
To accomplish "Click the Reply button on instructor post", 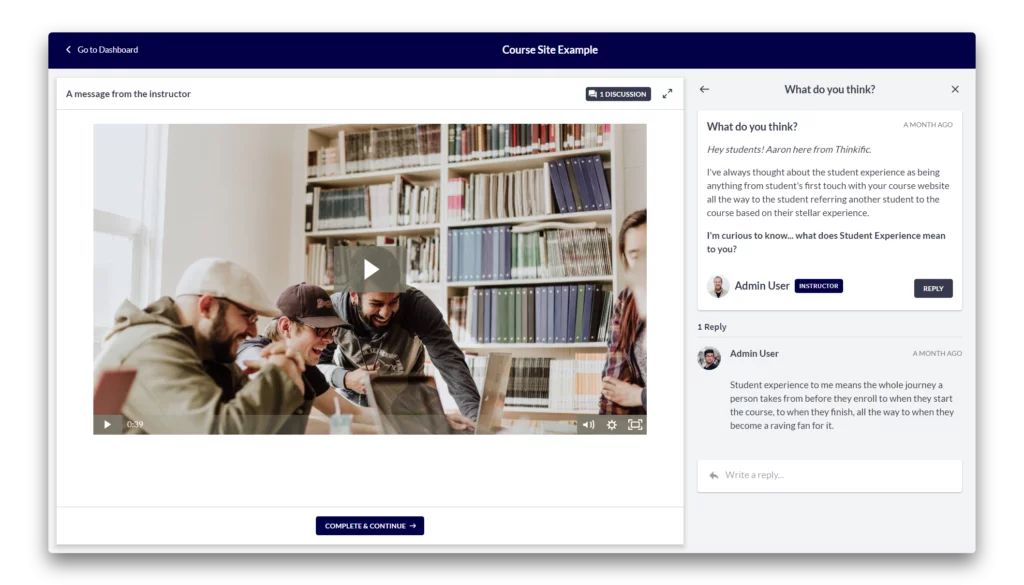I will (x=933, y=288).
